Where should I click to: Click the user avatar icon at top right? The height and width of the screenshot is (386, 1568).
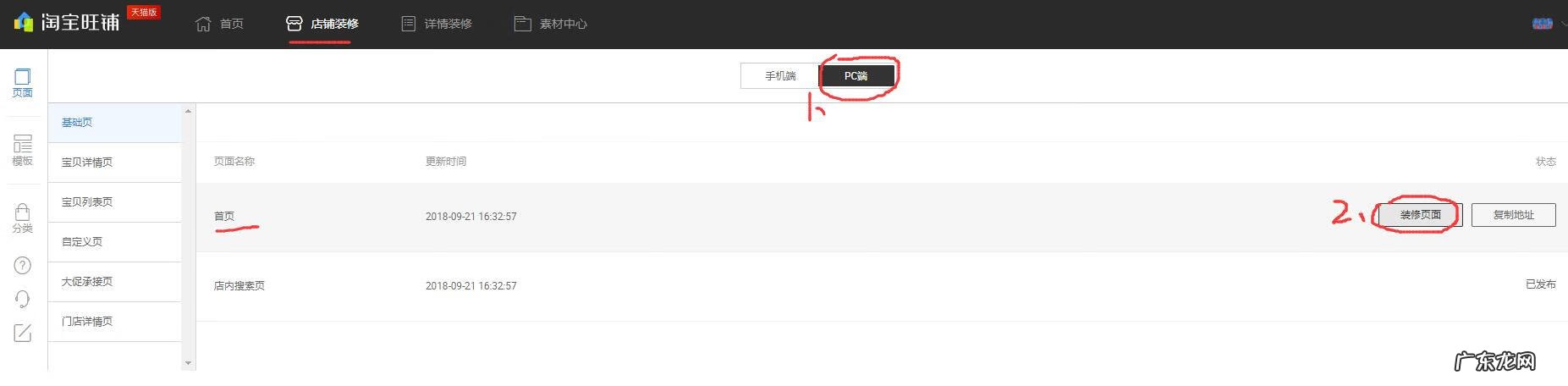[1543, 24]
